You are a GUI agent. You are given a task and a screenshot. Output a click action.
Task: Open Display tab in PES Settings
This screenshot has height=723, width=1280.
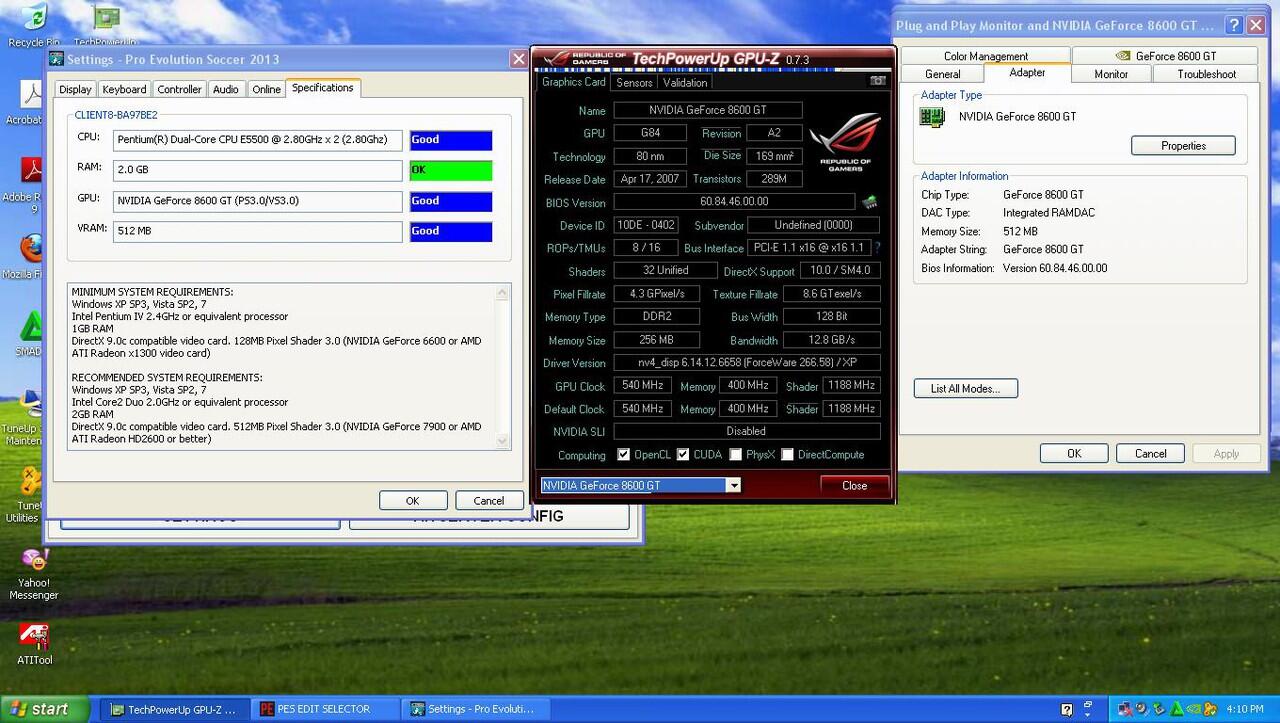click(75, 90)
